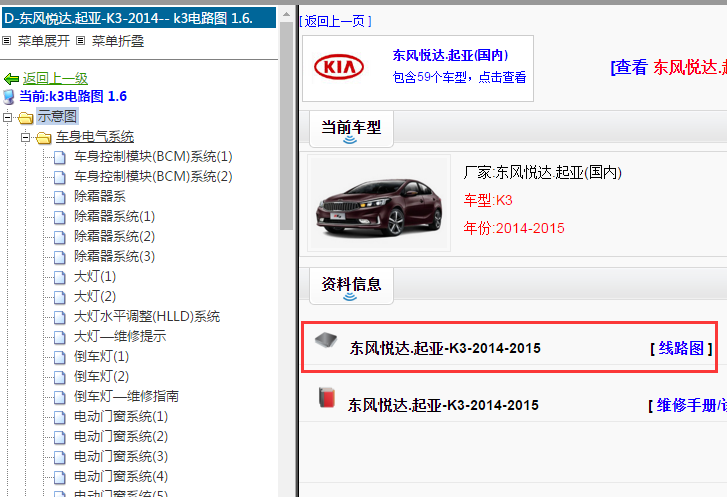The width and height of the screenshot is (727, 497).
Task: Click the document icon beside 电动门窗系统(3)
Action: [x=59, y=458]
